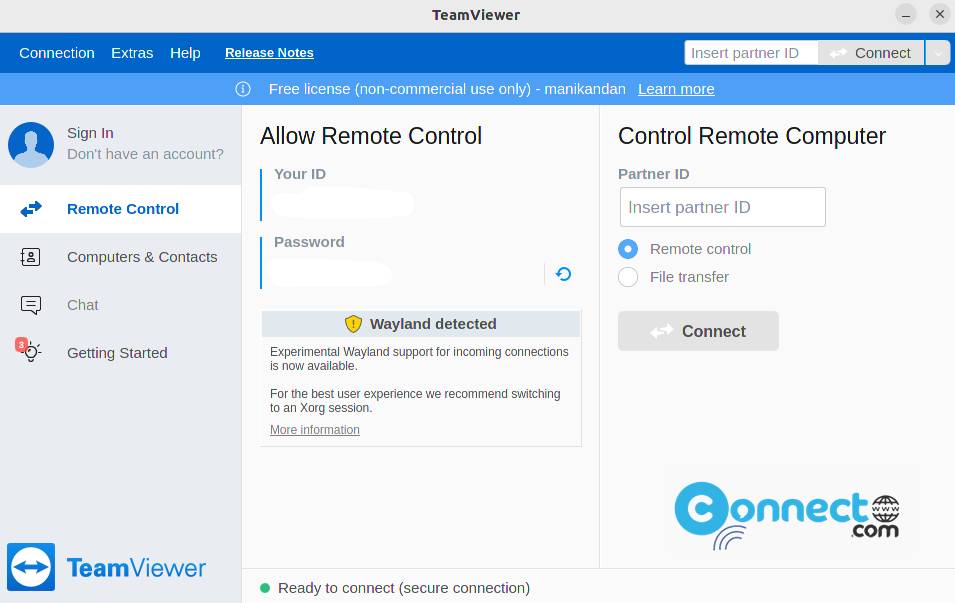Open the Extras menu
Image resolution: width=955 pixels, height=603 pixels.
132,53
